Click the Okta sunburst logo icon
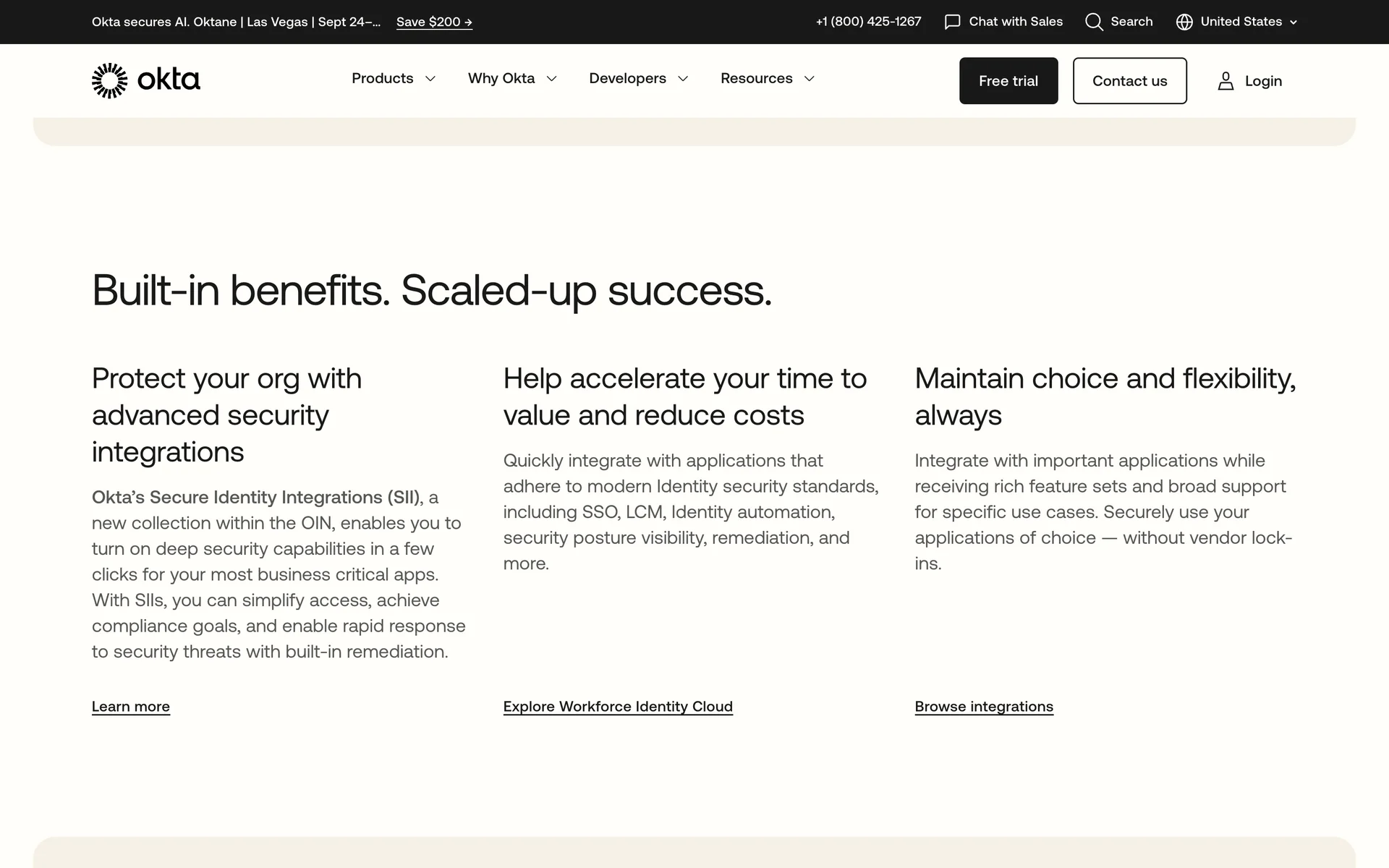 (109, 80)
